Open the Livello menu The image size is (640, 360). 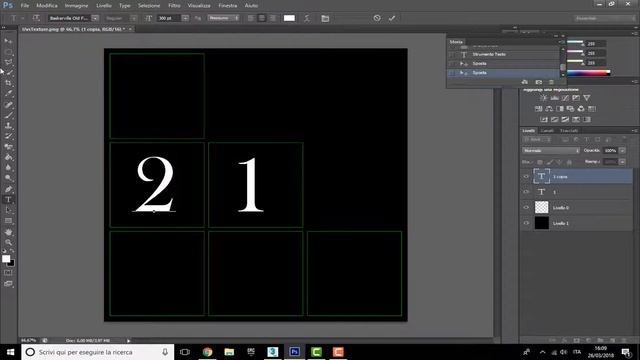coord(104,6)
